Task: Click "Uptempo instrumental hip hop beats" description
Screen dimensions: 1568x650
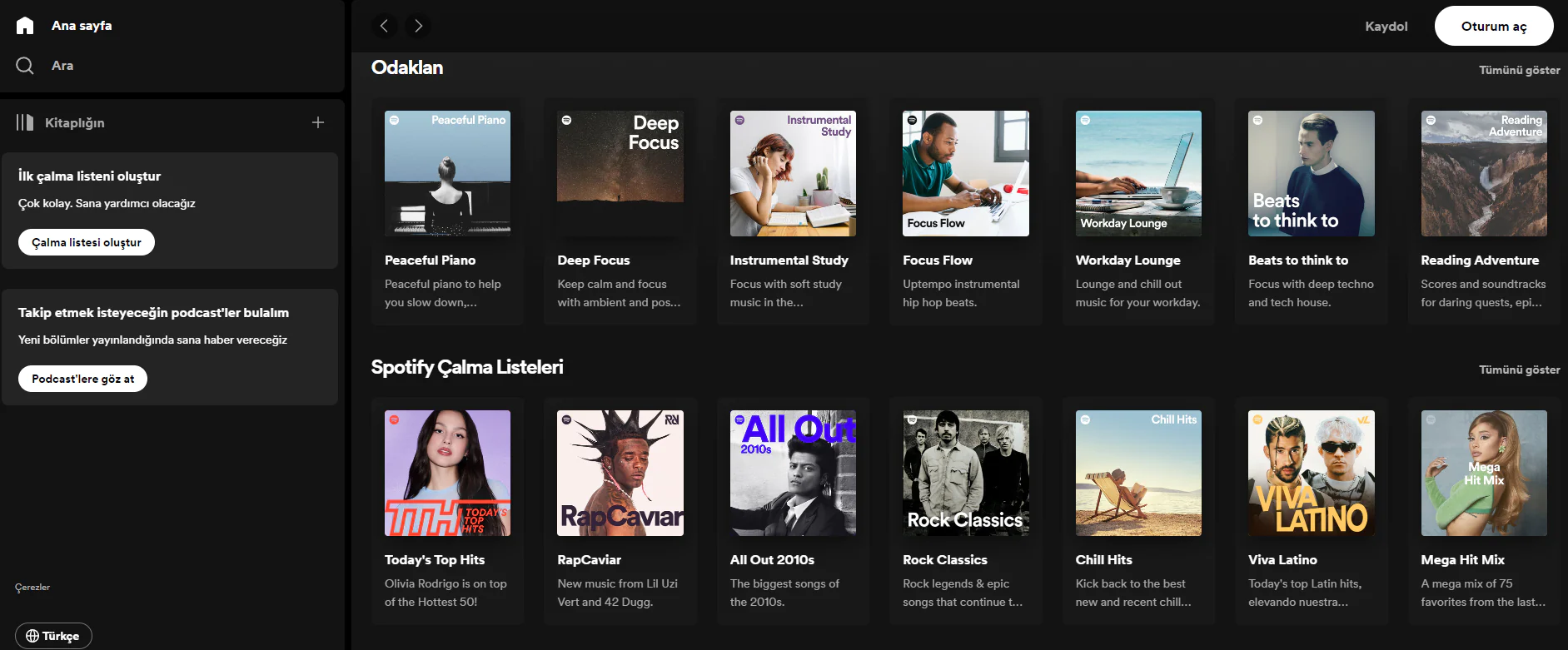Action: point(961,293)
